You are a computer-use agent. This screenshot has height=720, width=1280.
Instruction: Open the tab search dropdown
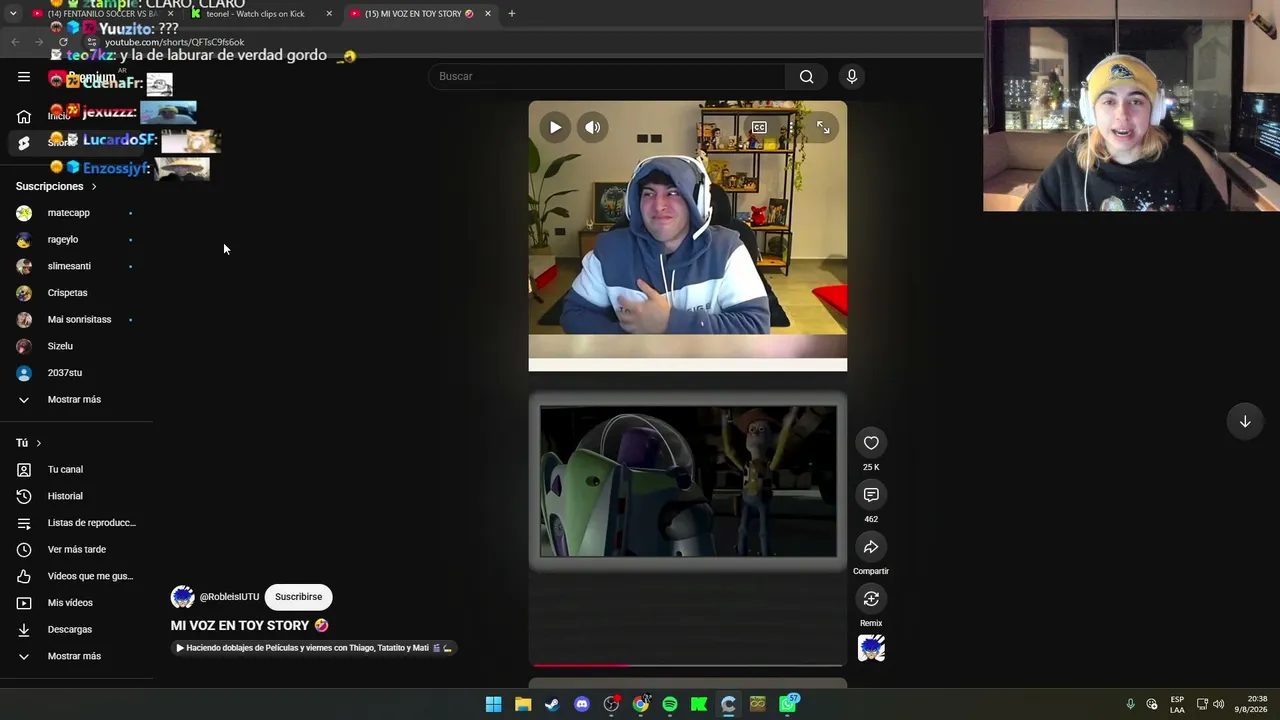coord(13,14)
